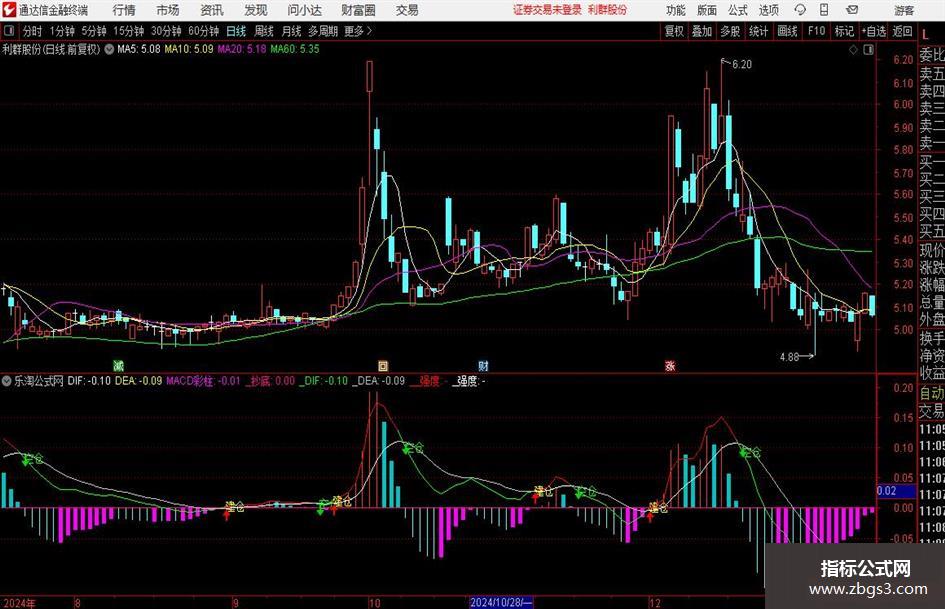The width and height of the screenshot is (945, 609).
Task: Add stock via +自选 button
Action: click(x=874, y=31)
